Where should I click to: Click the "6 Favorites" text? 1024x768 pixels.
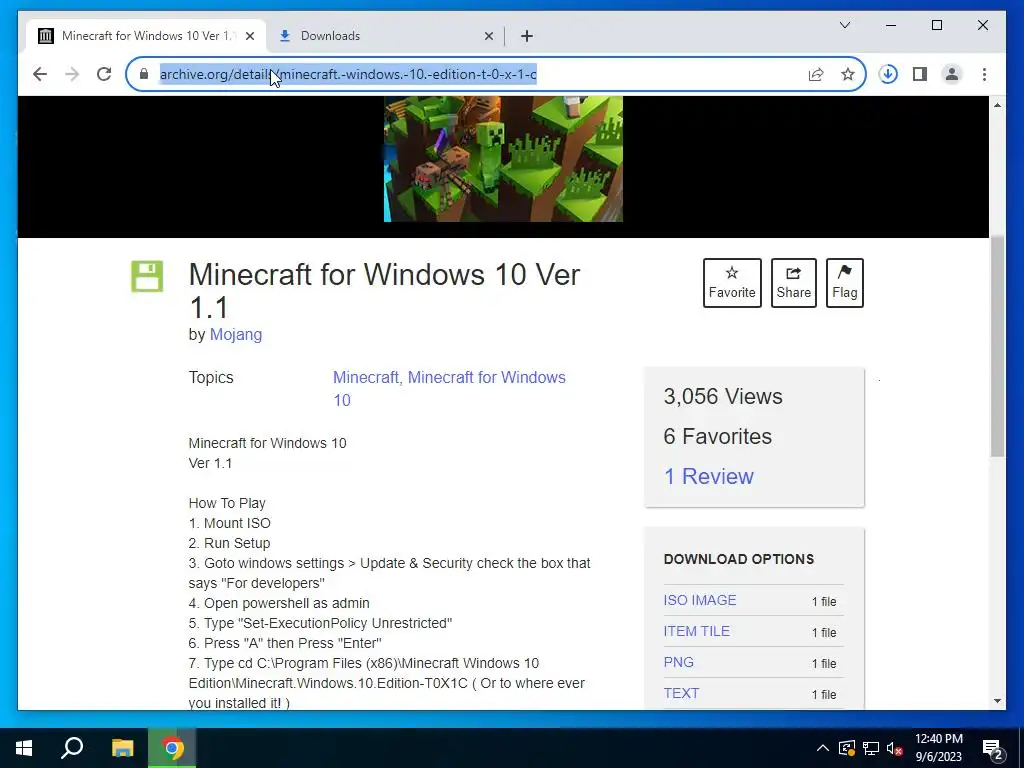click(x=718, y=436)
